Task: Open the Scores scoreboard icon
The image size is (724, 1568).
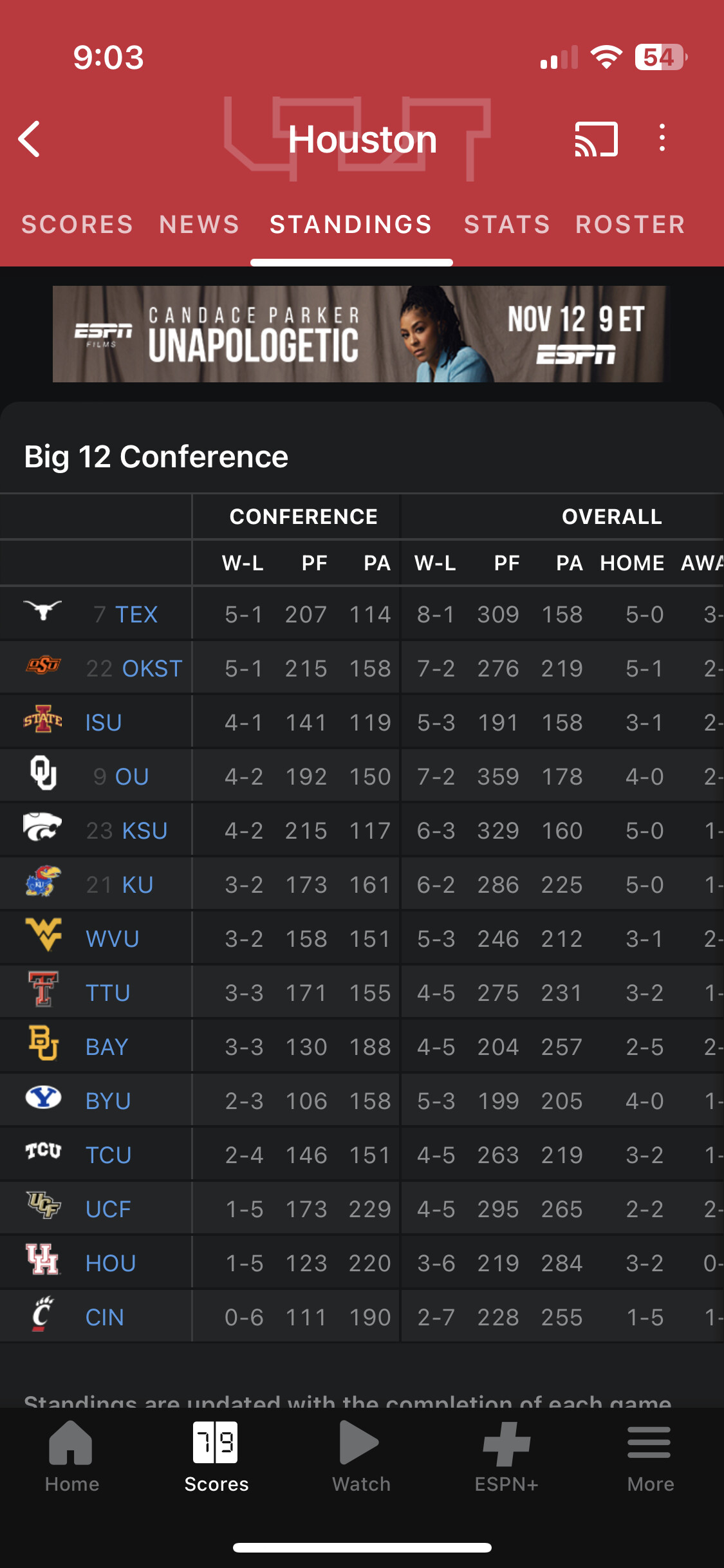Action: pyautogui.click(x=216, y=1442)
